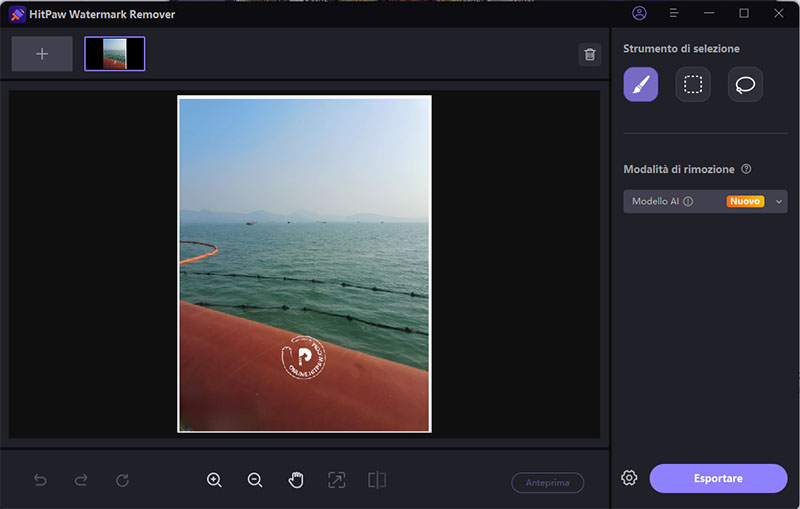Click the redo arrow icon
The width and height of the screenshot is (800, 509).
pyautogui.click(x=81, y=480)
